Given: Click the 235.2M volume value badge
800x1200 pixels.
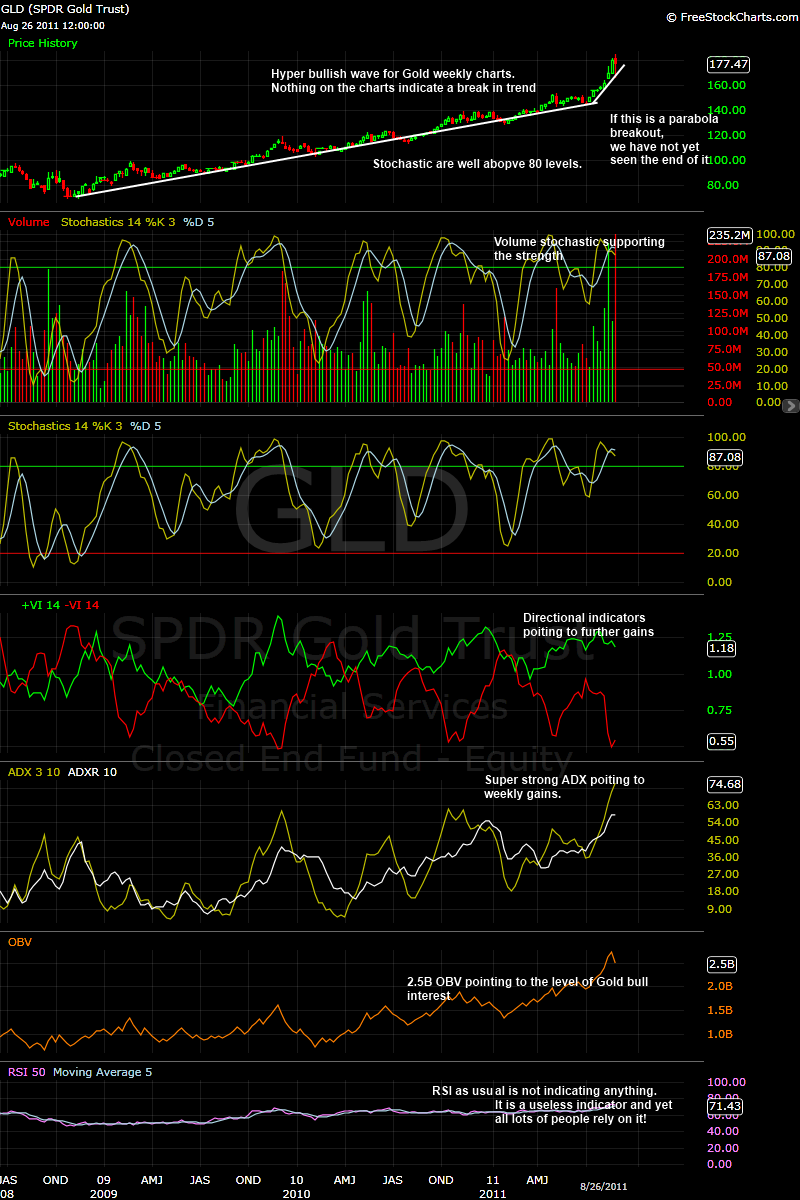Looking at the screenshot, I should pos(728,235).
